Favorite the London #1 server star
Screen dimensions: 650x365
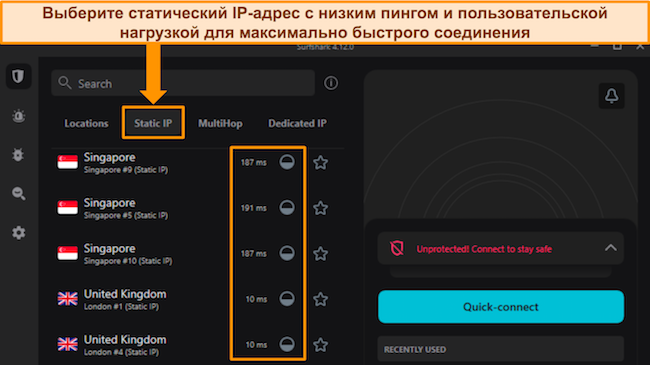[x=320, y=299]
